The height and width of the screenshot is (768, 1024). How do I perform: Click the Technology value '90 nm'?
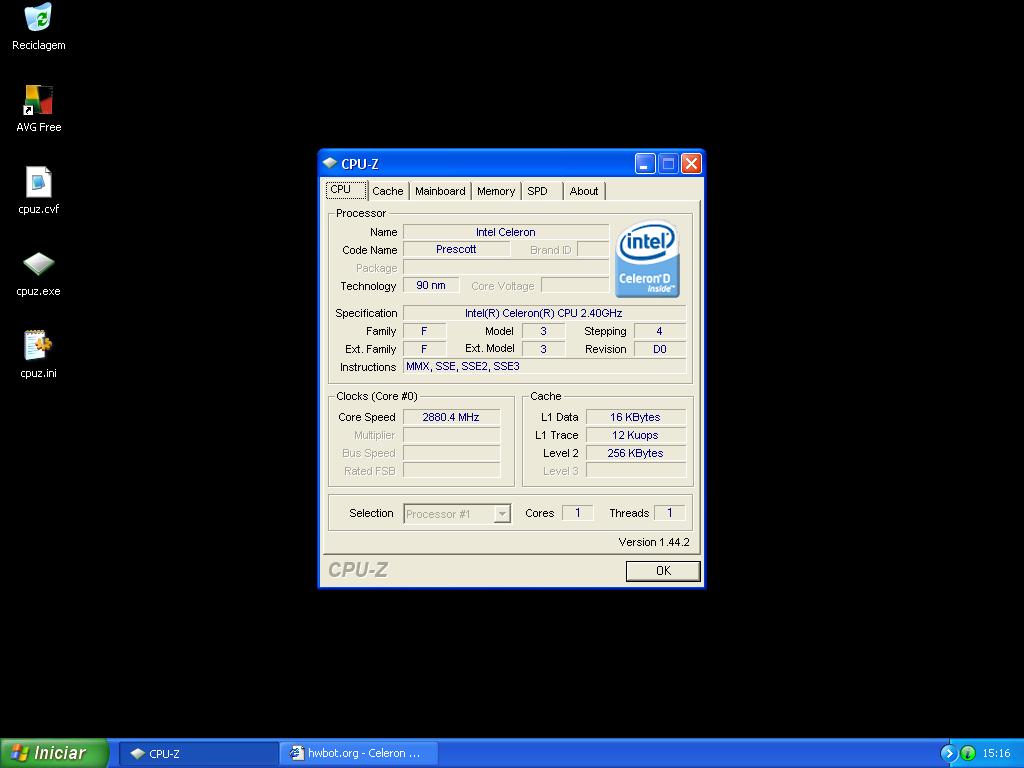click(x=431, y=285)
